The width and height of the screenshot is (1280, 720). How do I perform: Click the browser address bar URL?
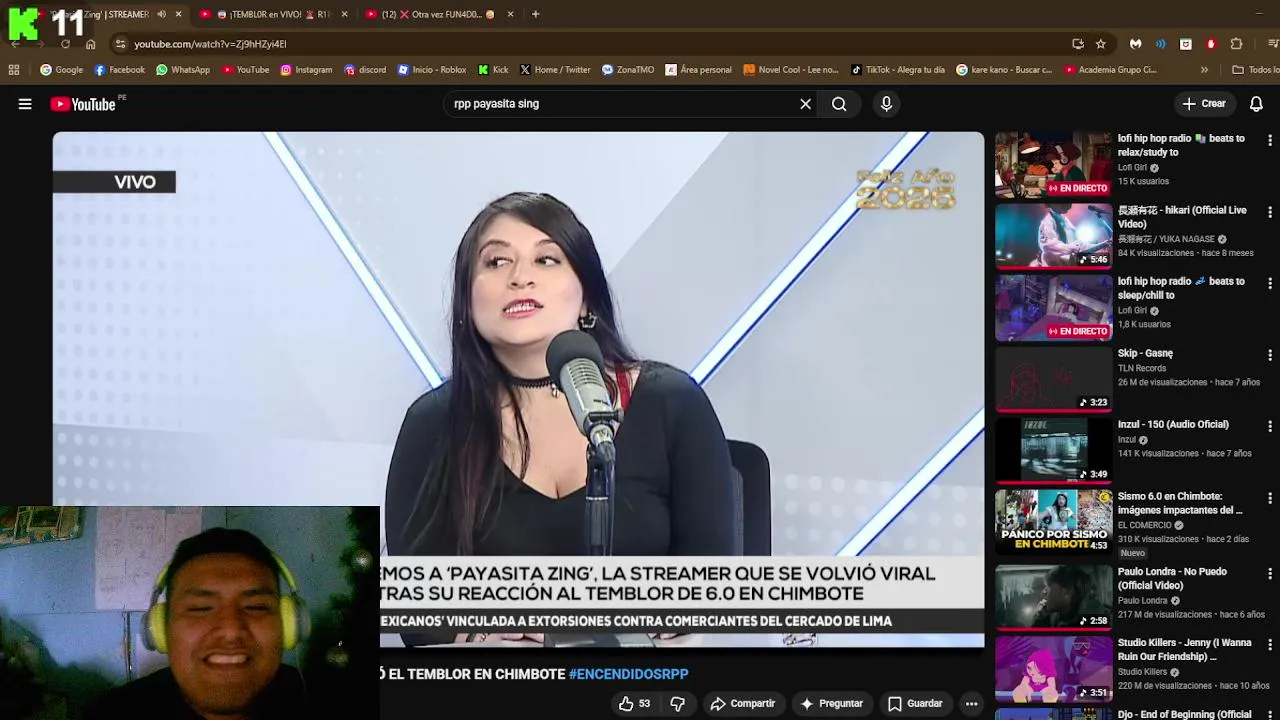click(x=210, y=44)
